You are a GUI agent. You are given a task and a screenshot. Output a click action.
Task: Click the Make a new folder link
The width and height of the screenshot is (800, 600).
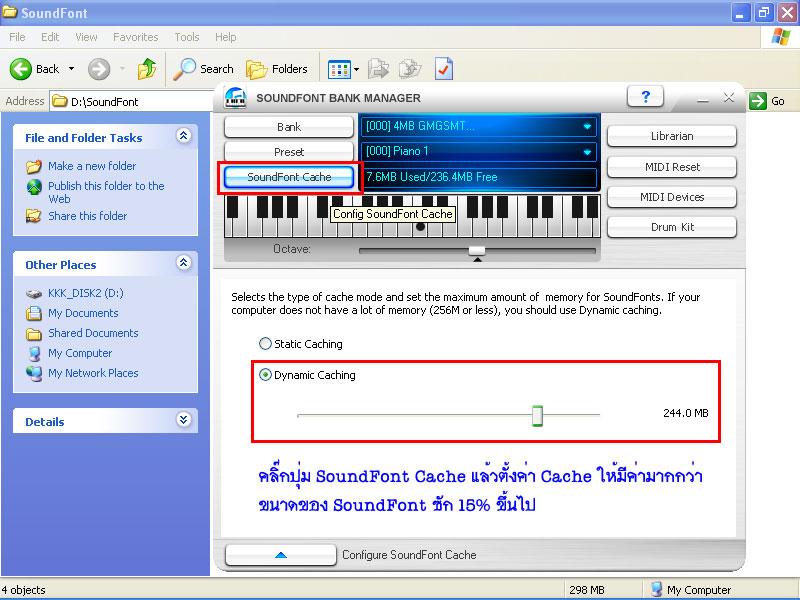tap(92, 166)
